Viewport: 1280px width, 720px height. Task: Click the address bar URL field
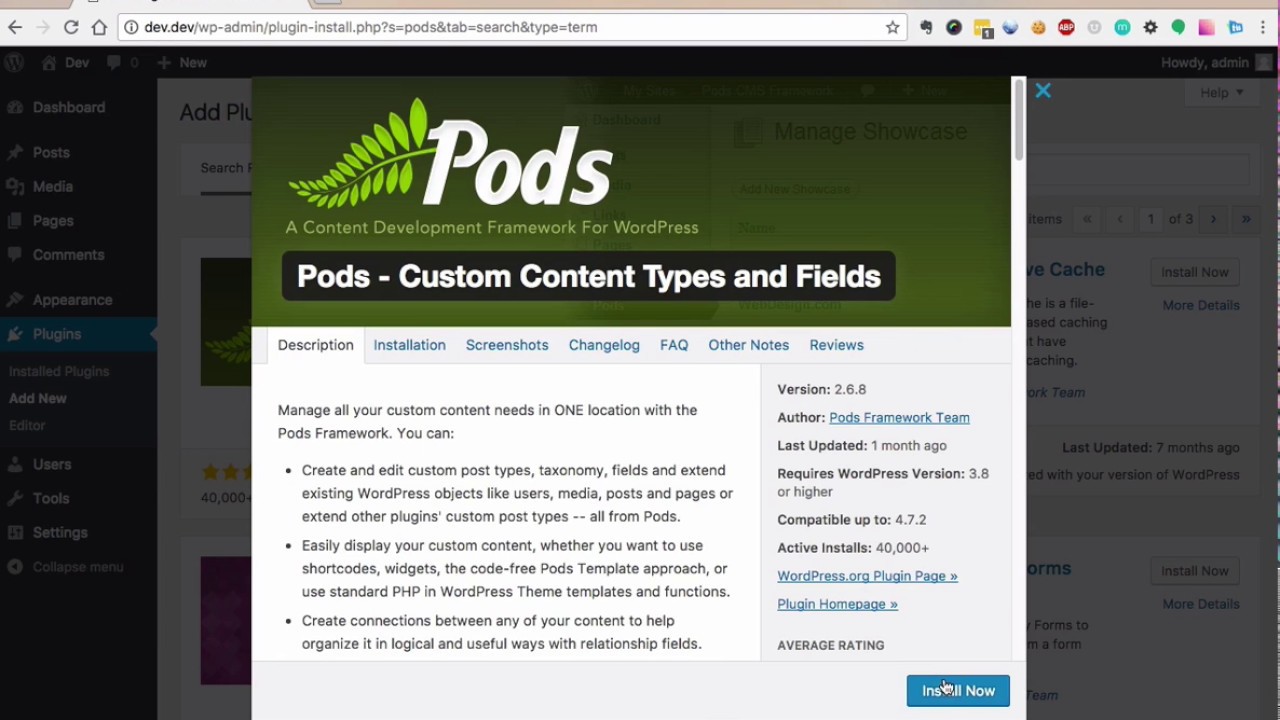[510, 27]
